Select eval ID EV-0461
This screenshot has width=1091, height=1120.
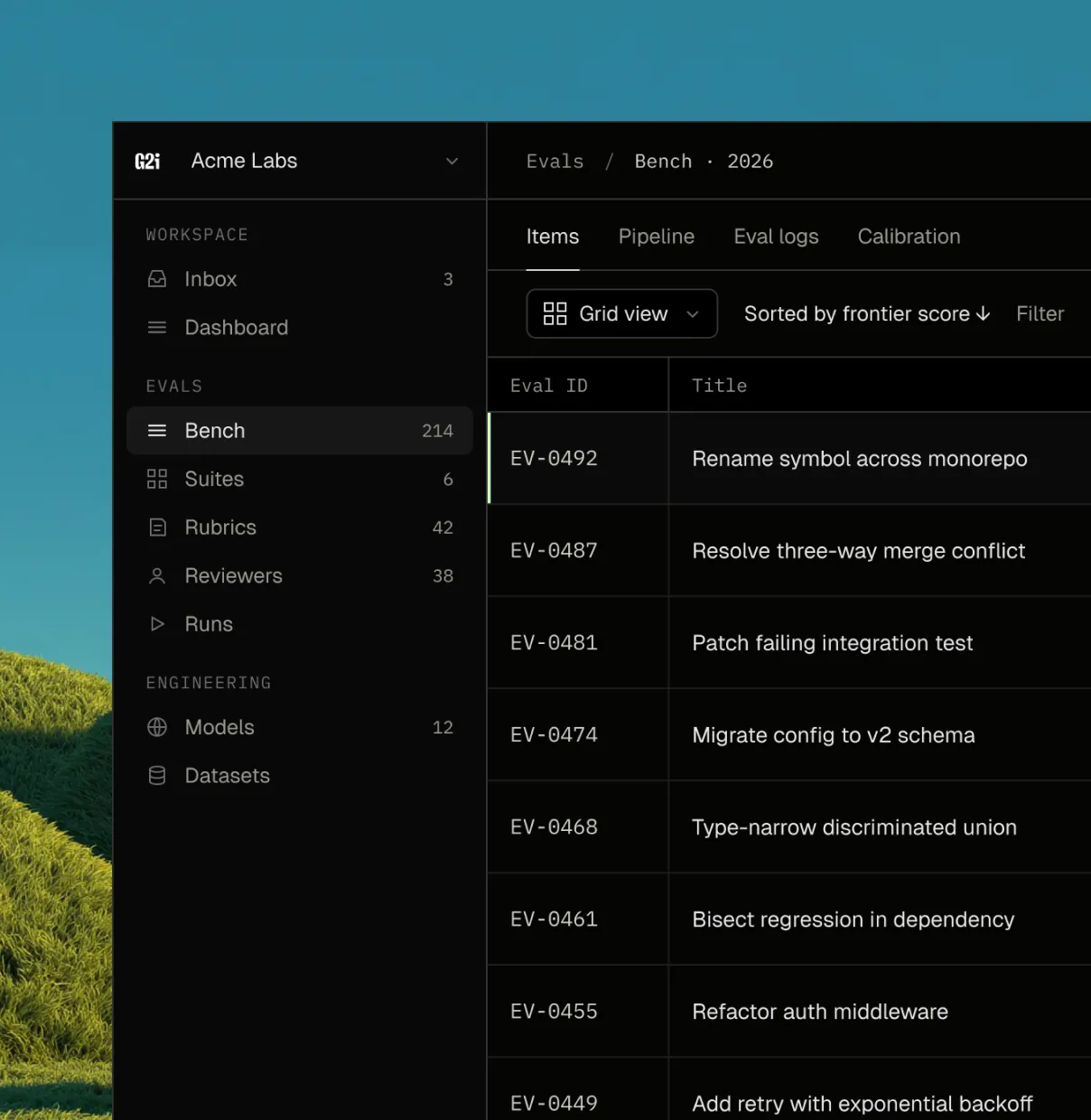click(x=554, y=919)
